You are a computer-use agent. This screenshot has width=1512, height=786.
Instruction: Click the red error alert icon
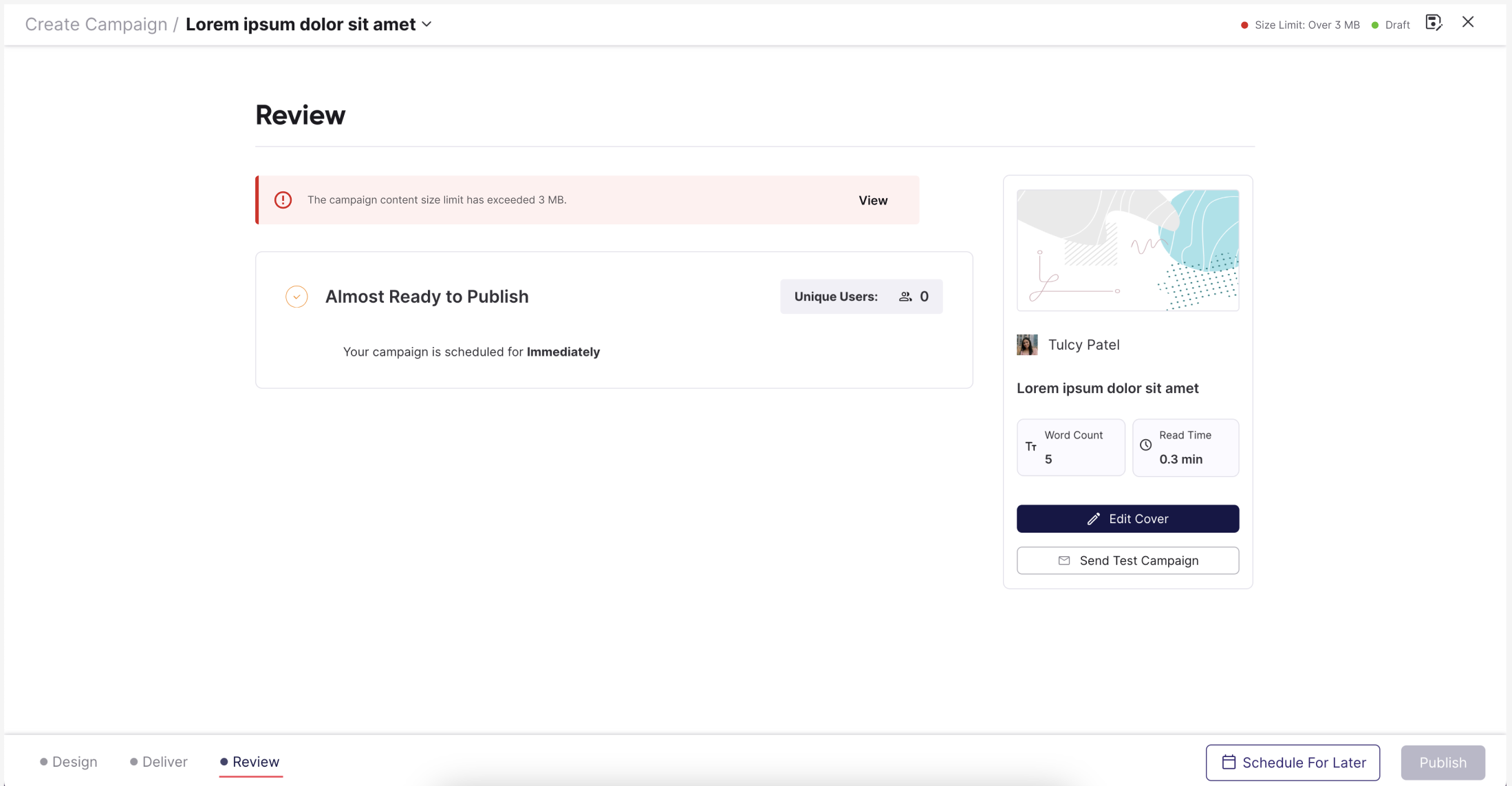pyautogui.click(x=283, y=200)
